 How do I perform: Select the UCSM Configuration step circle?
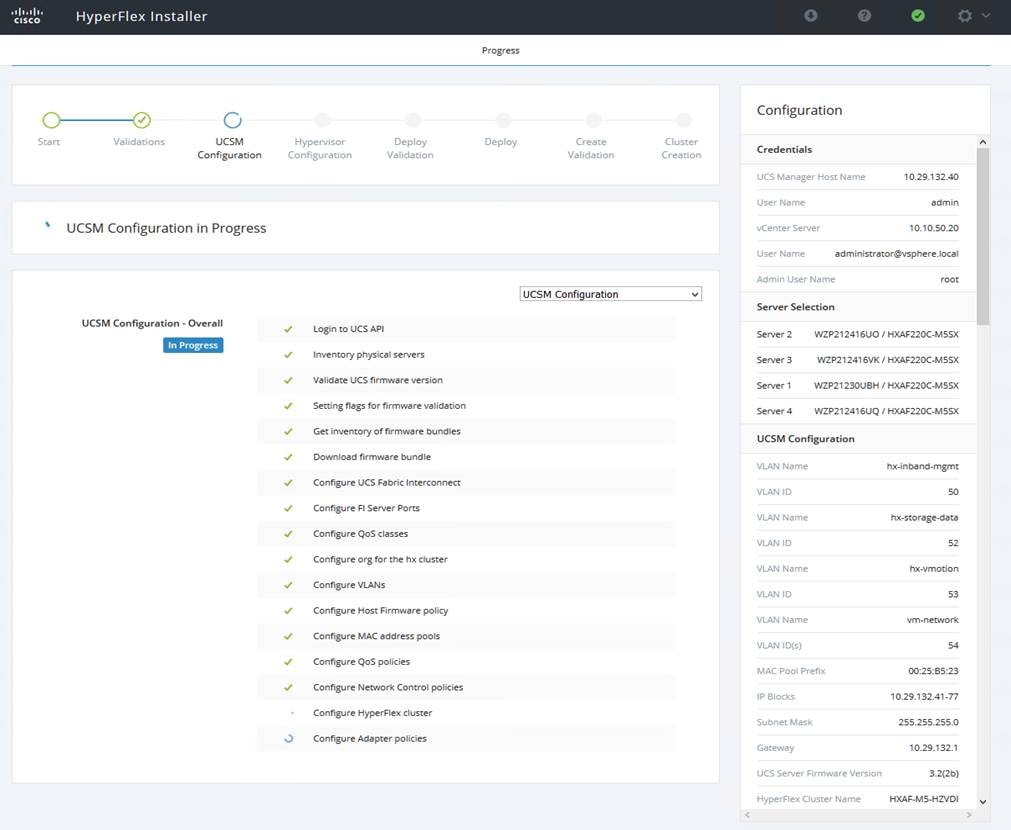click(x=232, y=120)
